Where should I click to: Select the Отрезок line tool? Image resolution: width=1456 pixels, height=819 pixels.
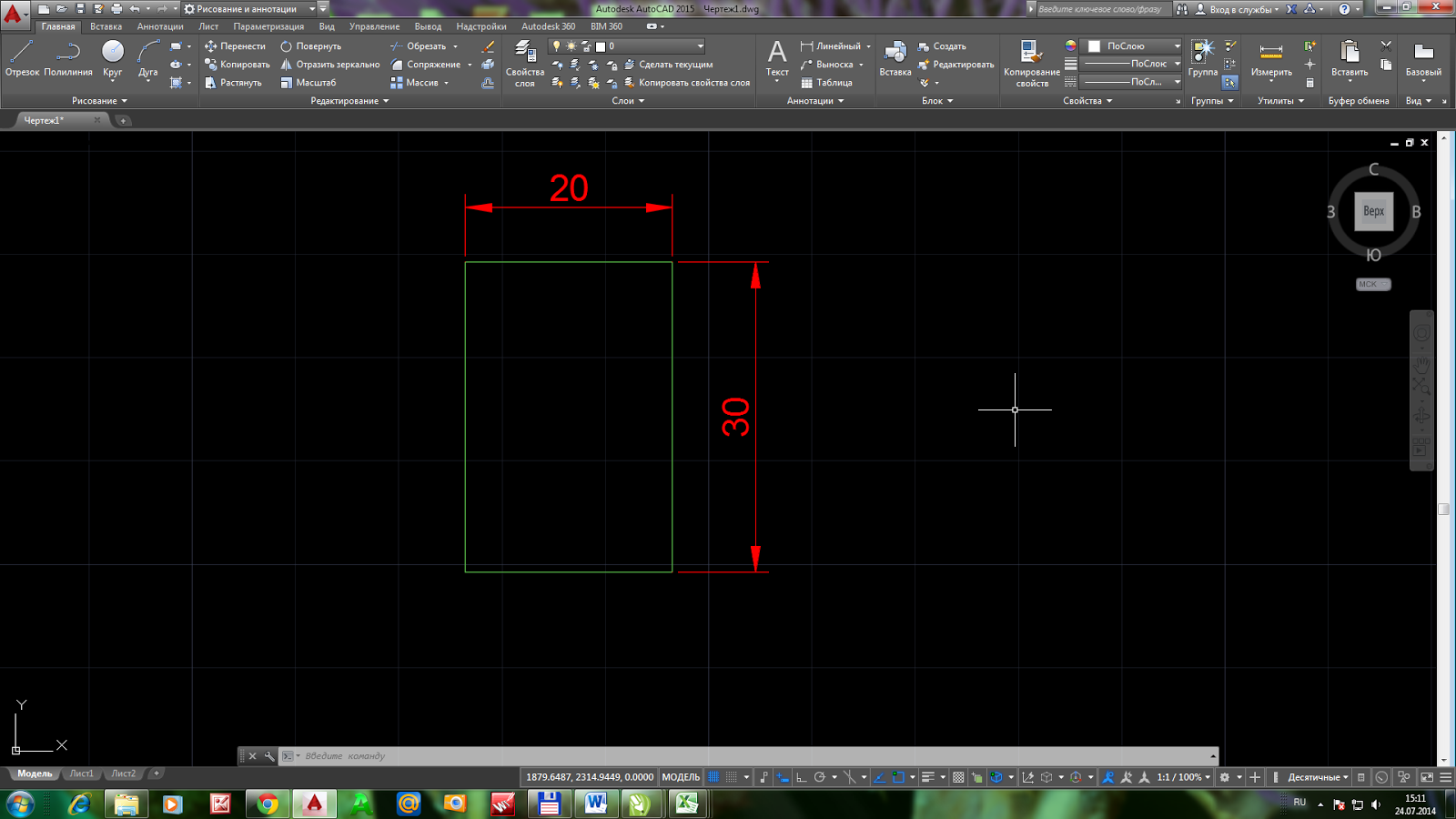22,58
